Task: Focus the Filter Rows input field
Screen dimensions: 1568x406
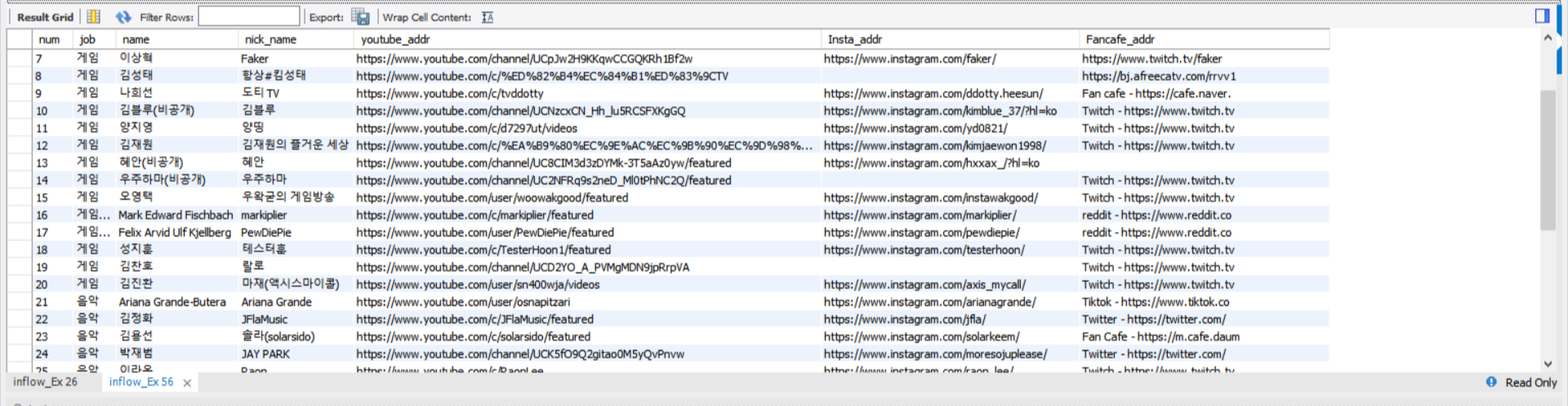Action: click(x=249, y=16)
